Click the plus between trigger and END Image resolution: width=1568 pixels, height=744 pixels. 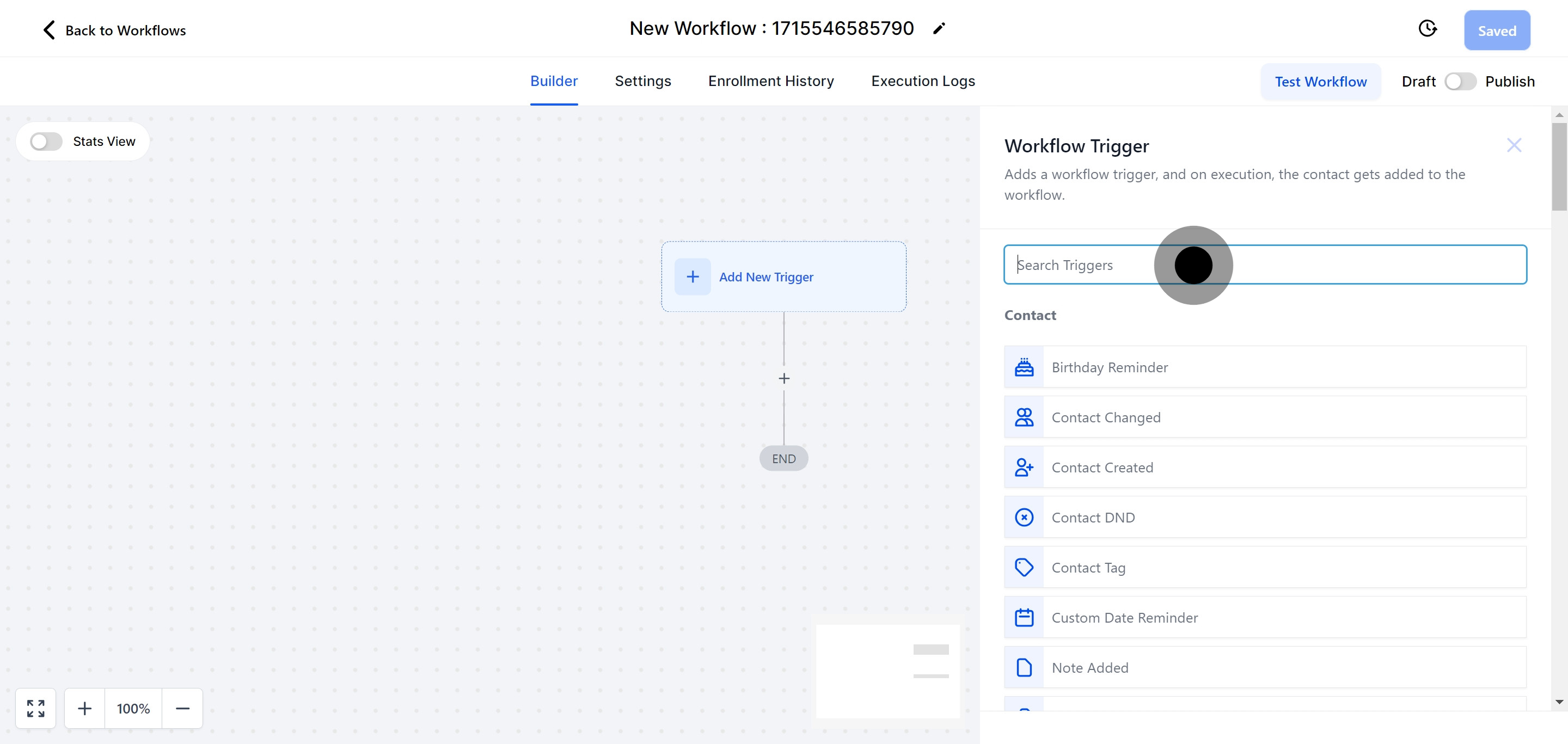784,378
